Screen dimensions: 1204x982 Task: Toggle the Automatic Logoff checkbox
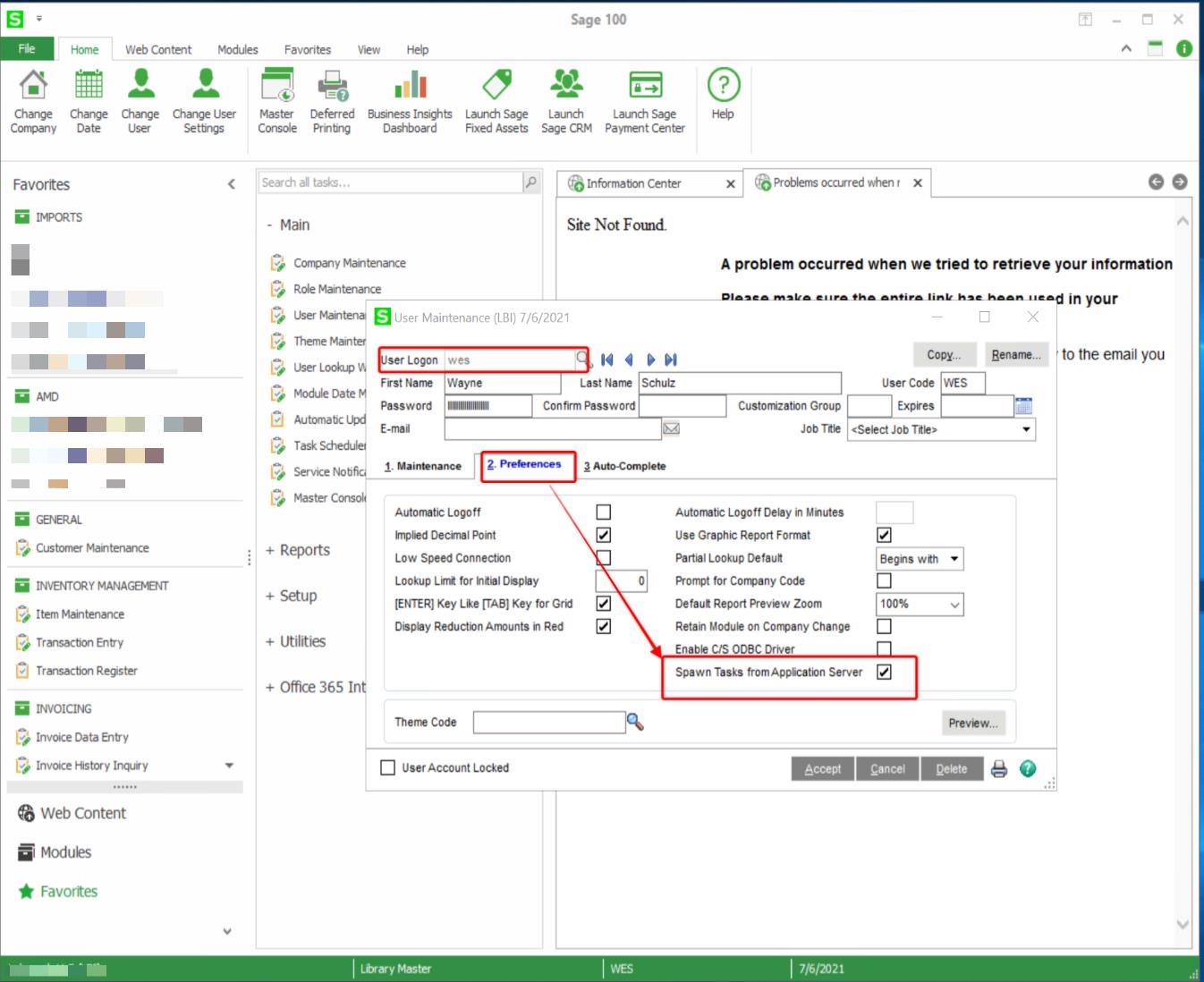pyautogui.click(x=604, y=512)
